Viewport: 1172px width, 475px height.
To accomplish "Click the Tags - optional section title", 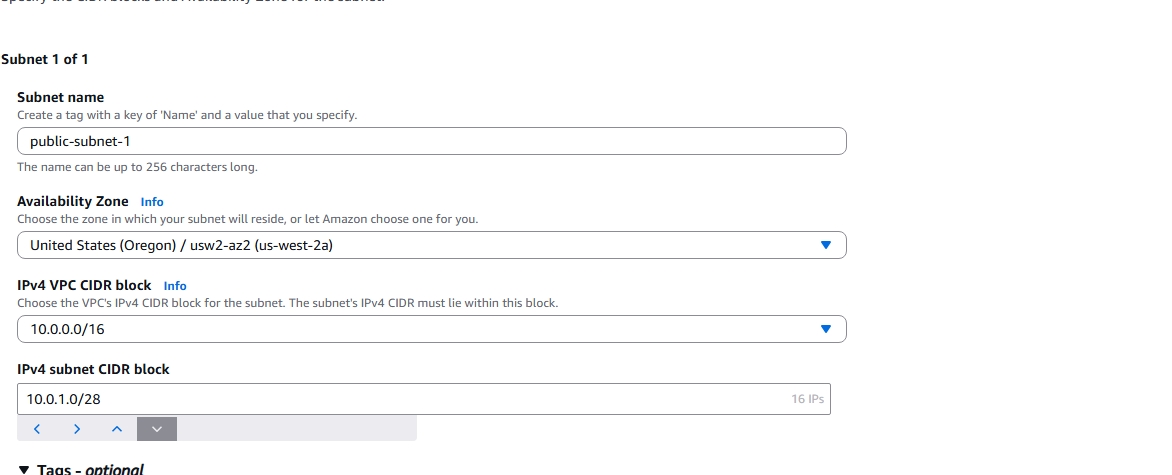I will click(x=90, y=469).
